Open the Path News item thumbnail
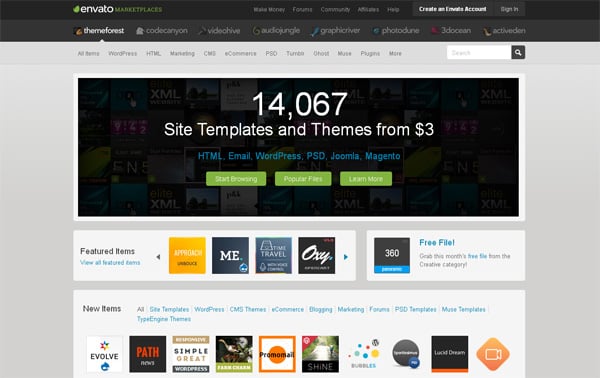This screenshot has width=600, height=378. coord(148,354)
